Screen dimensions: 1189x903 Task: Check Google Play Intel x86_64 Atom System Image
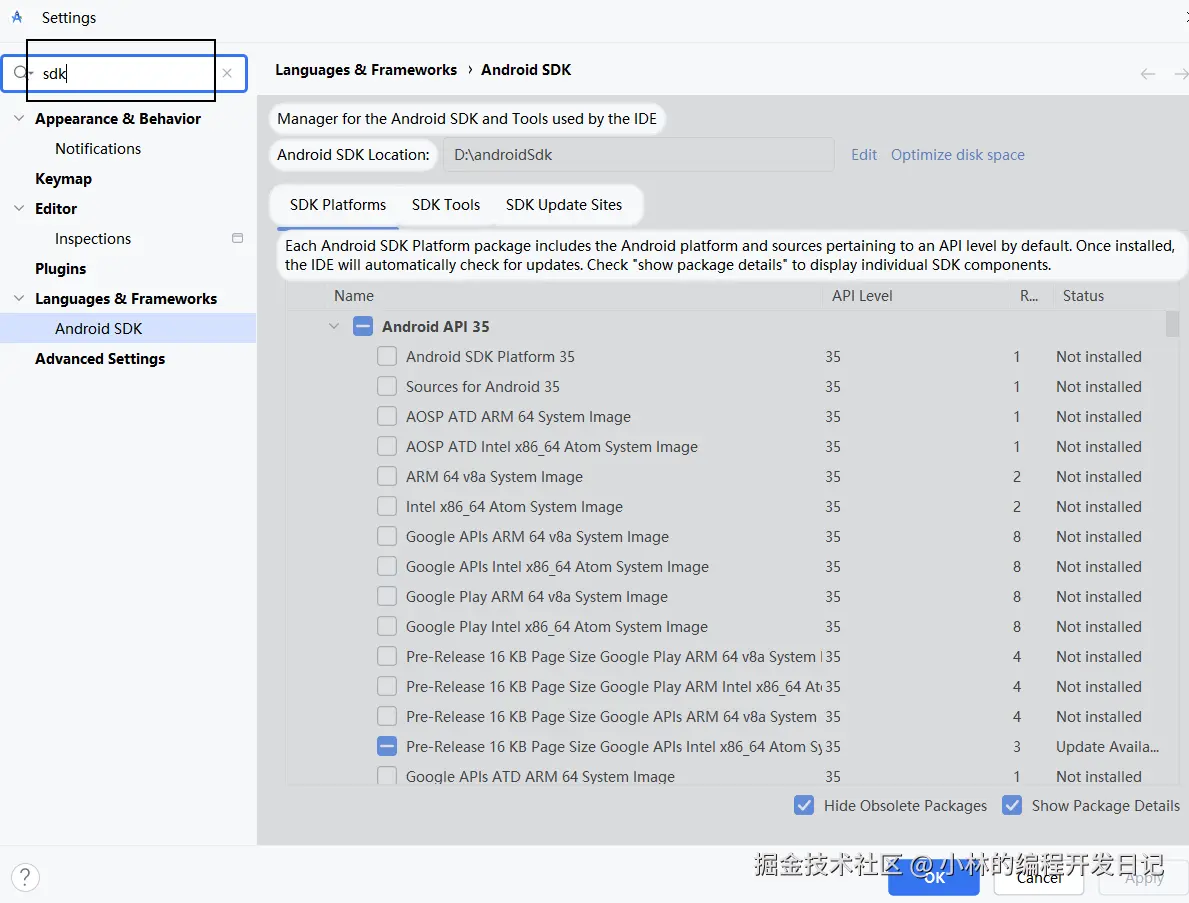pos(387,626)
